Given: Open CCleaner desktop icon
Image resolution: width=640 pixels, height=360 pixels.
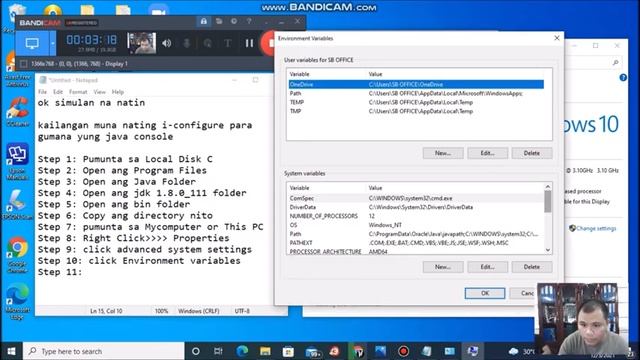Looking at the screenshot, I should tap(17, 111).
